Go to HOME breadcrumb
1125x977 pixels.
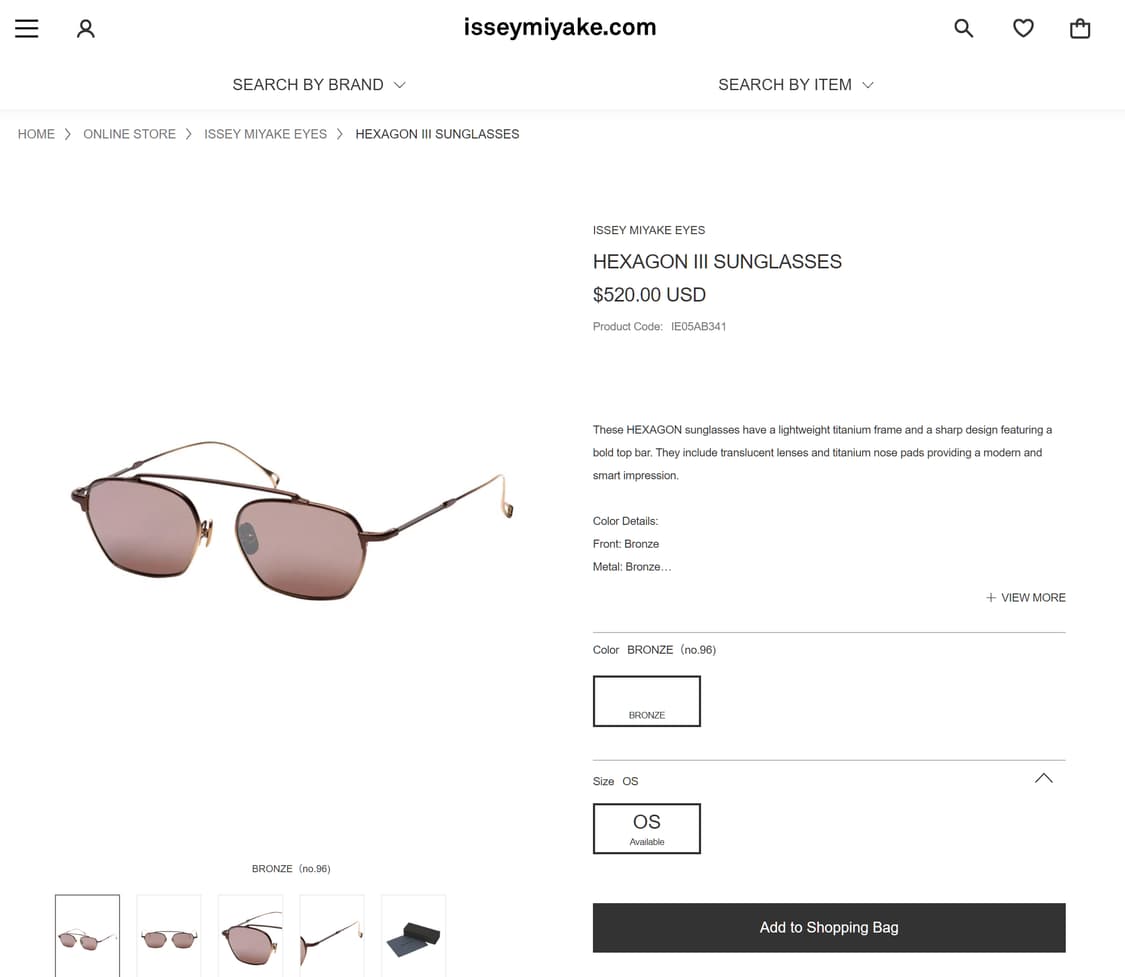coord(36,134)
